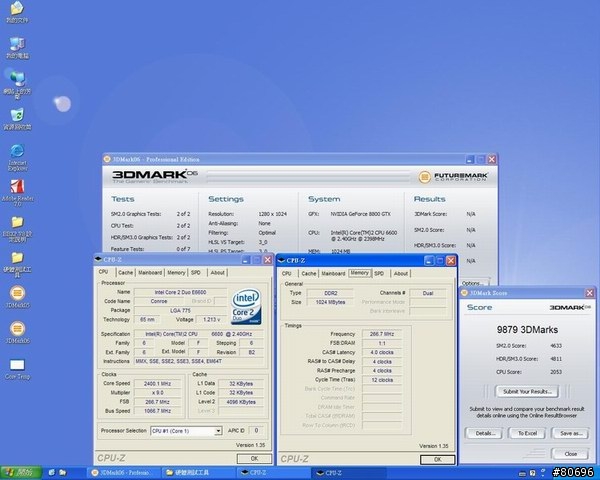Click the Bus Speed value 1066.7 MHz

(x=157, y=411)
